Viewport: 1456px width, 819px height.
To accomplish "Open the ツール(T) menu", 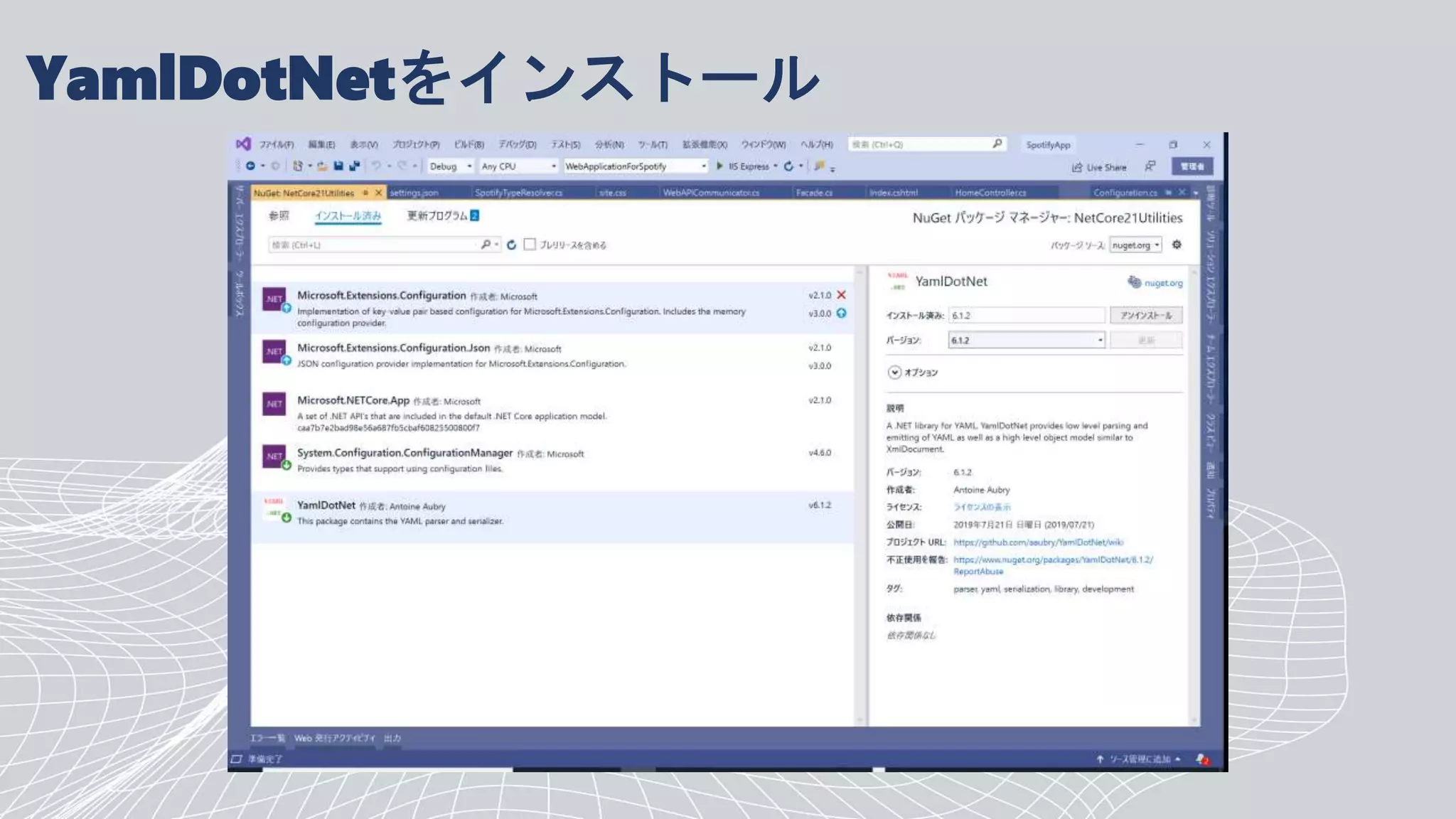I will coord(653,144).
